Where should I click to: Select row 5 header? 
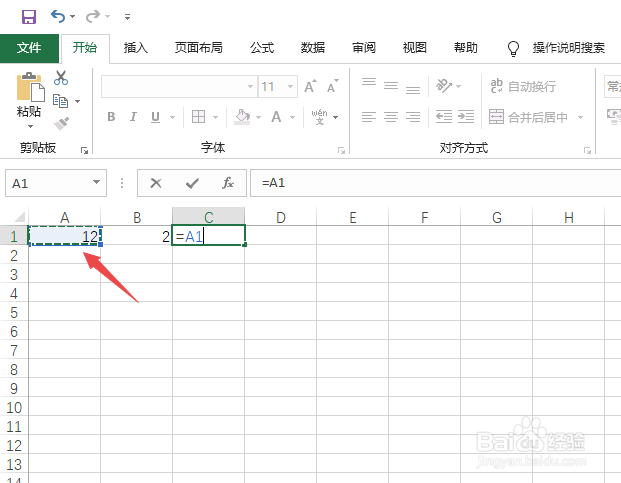tap(14, 313)
